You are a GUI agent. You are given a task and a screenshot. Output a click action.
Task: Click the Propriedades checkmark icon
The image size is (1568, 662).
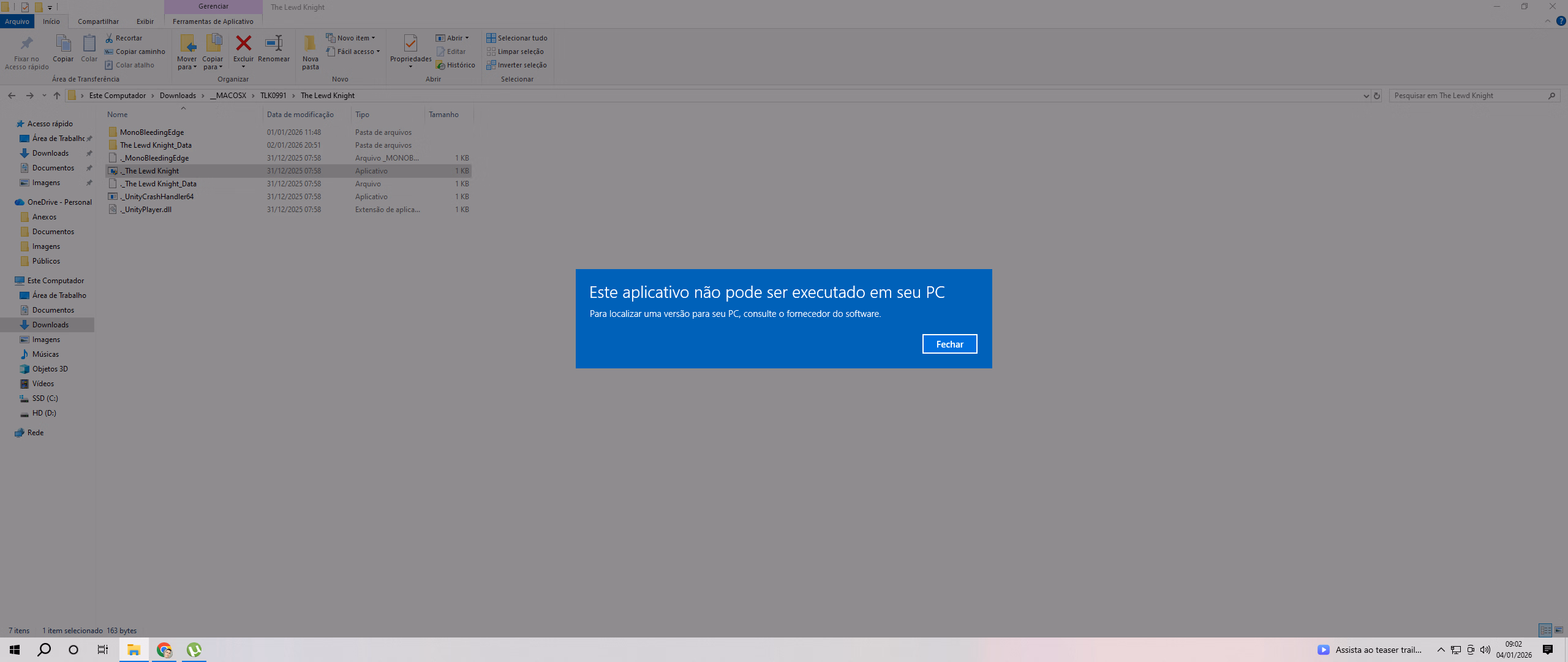pos(410,43)
